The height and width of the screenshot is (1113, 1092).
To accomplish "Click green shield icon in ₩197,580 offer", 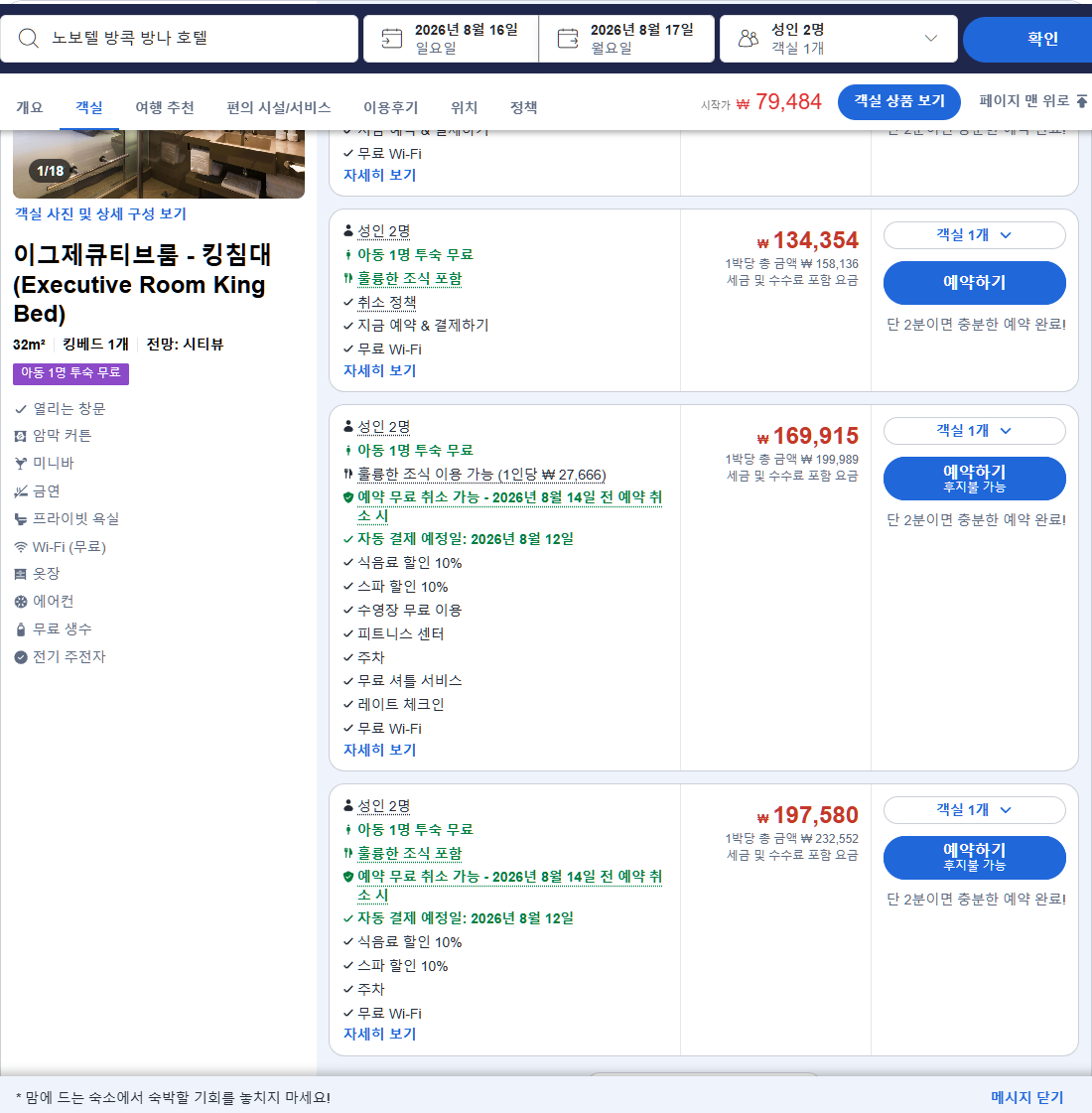I will 347,877.
